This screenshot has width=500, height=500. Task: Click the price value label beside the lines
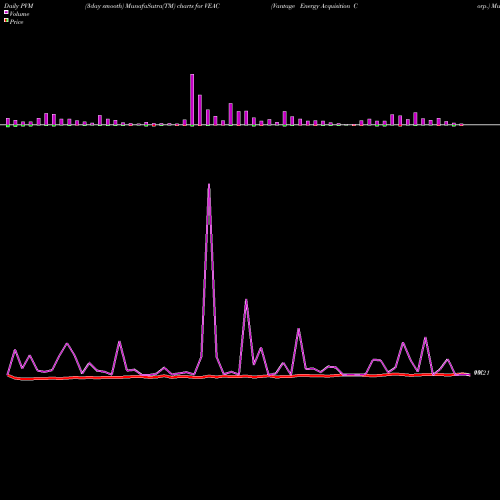482,373
